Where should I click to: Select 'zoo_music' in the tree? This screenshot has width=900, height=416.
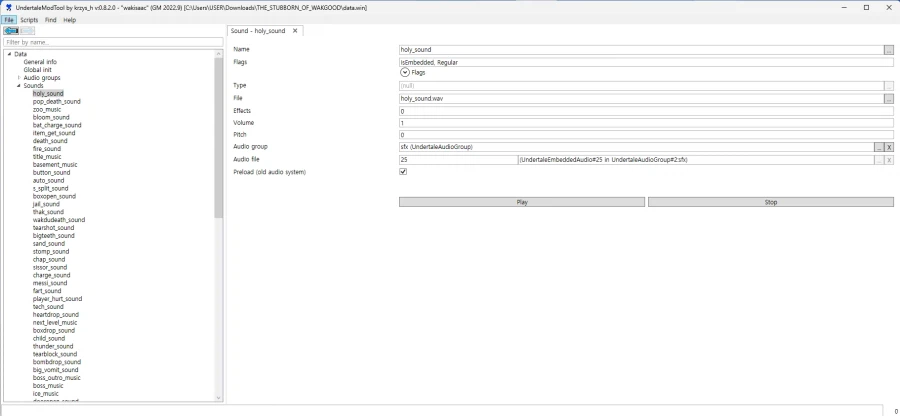click(x=47, y=110)
